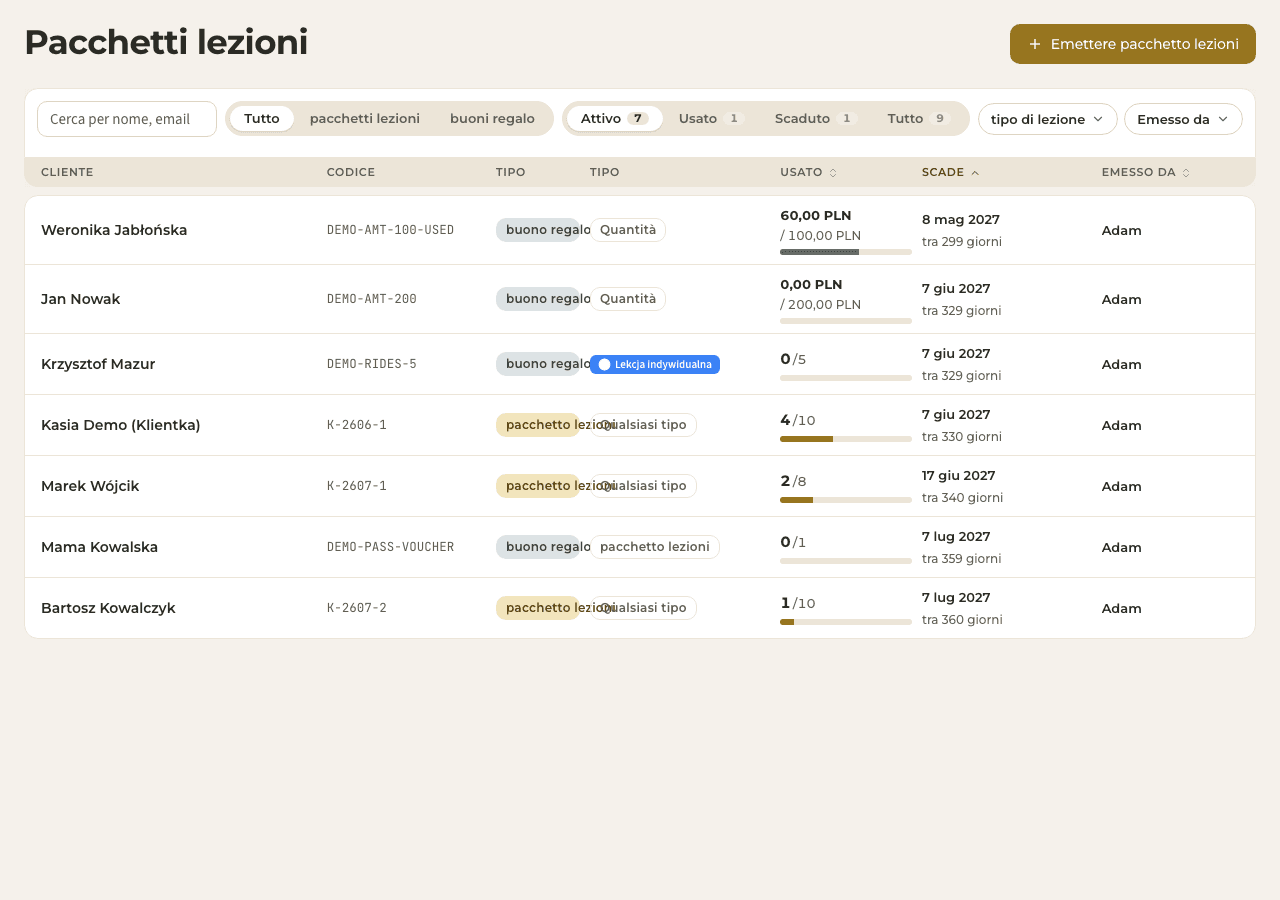This screenshot has height=900, width=1280.
Task: Click the CODICE column header
Action: pyautogui.click(x=351, y=172)
